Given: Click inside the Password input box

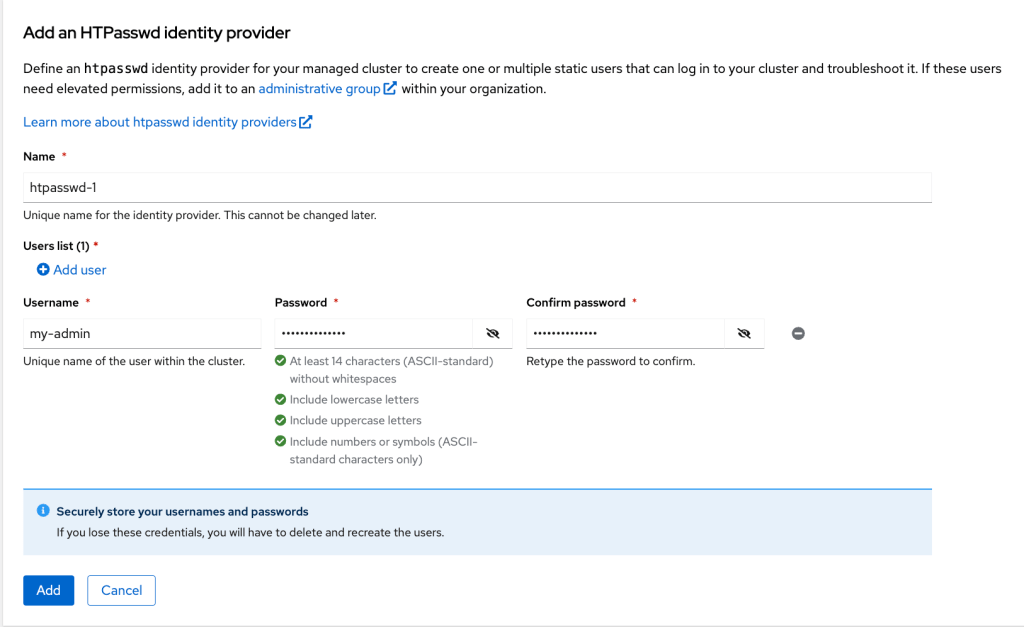Looking at the screenshot, I should [x=372, y=334].
